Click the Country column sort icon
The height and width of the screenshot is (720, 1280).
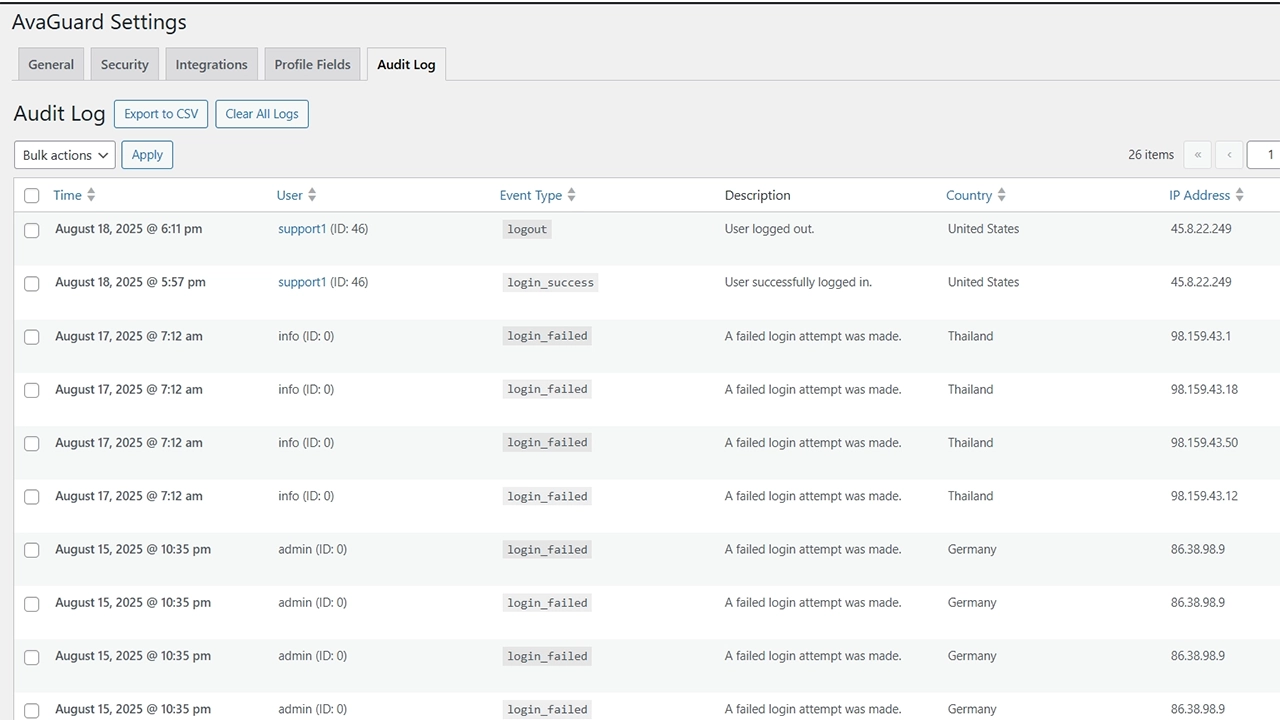pos(1001,195)
